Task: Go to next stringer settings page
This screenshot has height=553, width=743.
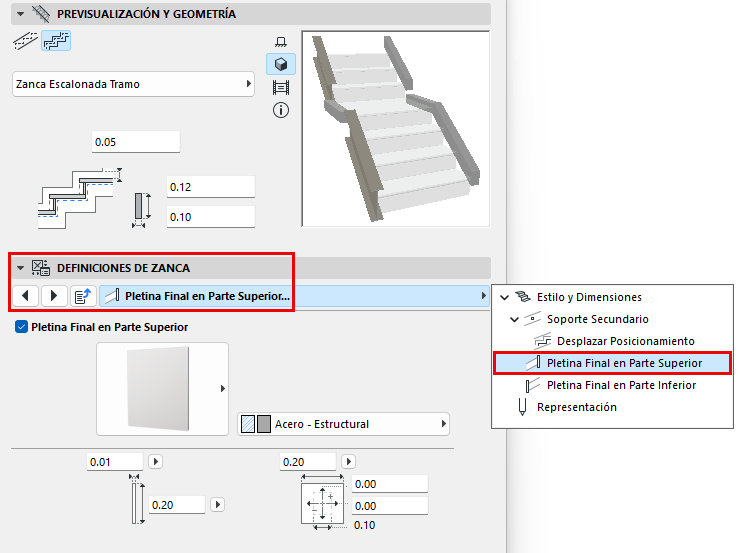Action: (x=54, y=296)
